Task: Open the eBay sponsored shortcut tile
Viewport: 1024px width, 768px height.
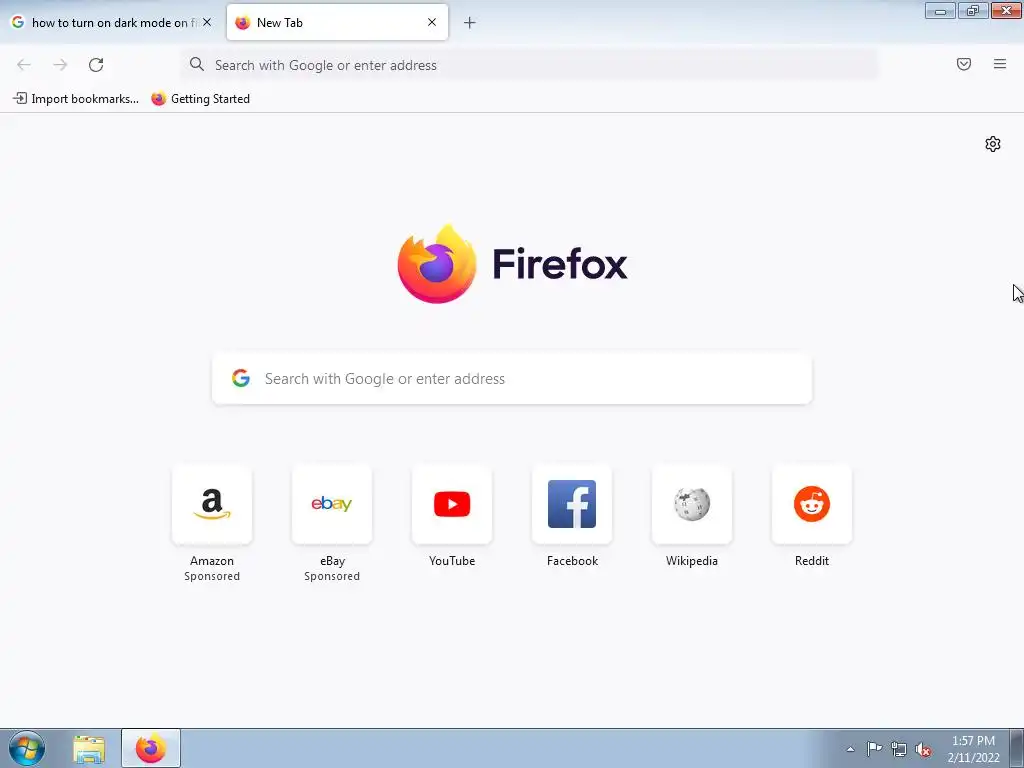Action: 332,504
